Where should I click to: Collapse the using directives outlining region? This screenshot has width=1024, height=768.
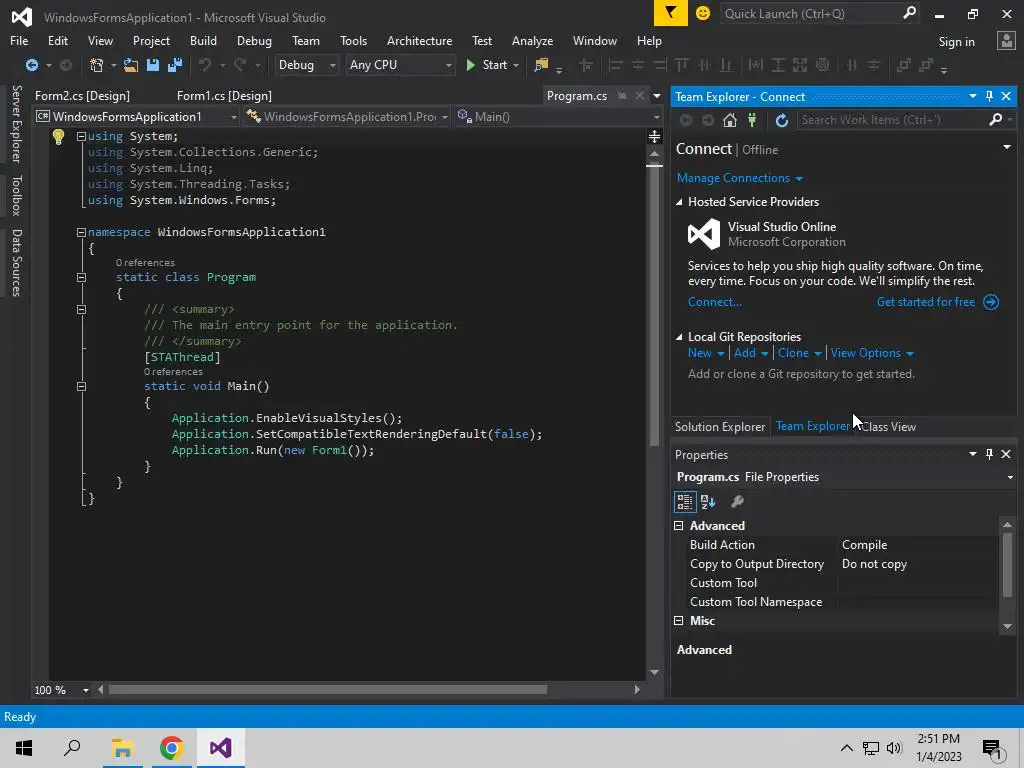(81, 136)
